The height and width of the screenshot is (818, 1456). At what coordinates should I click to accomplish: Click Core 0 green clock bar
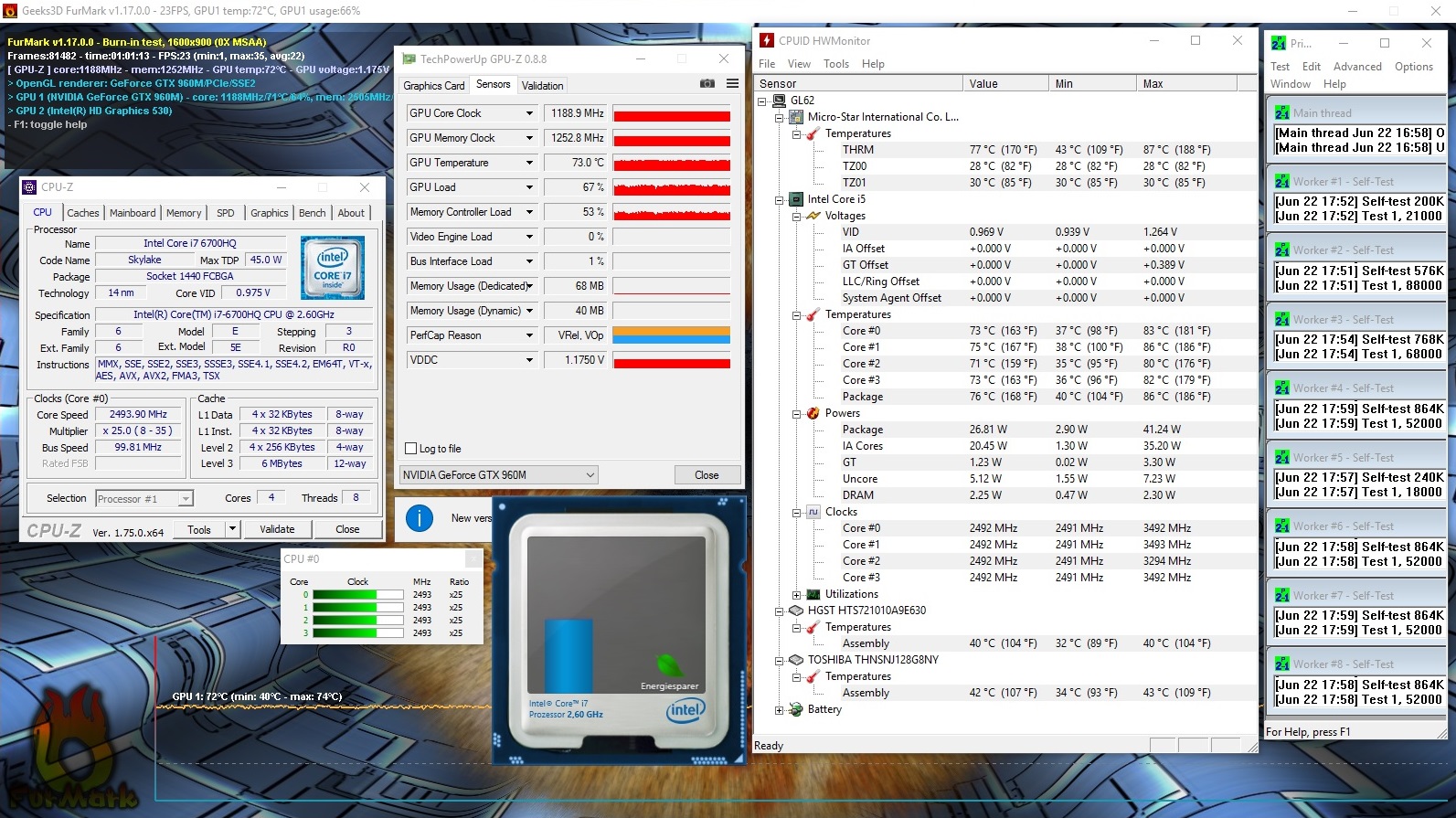click(x=358, y=595)
